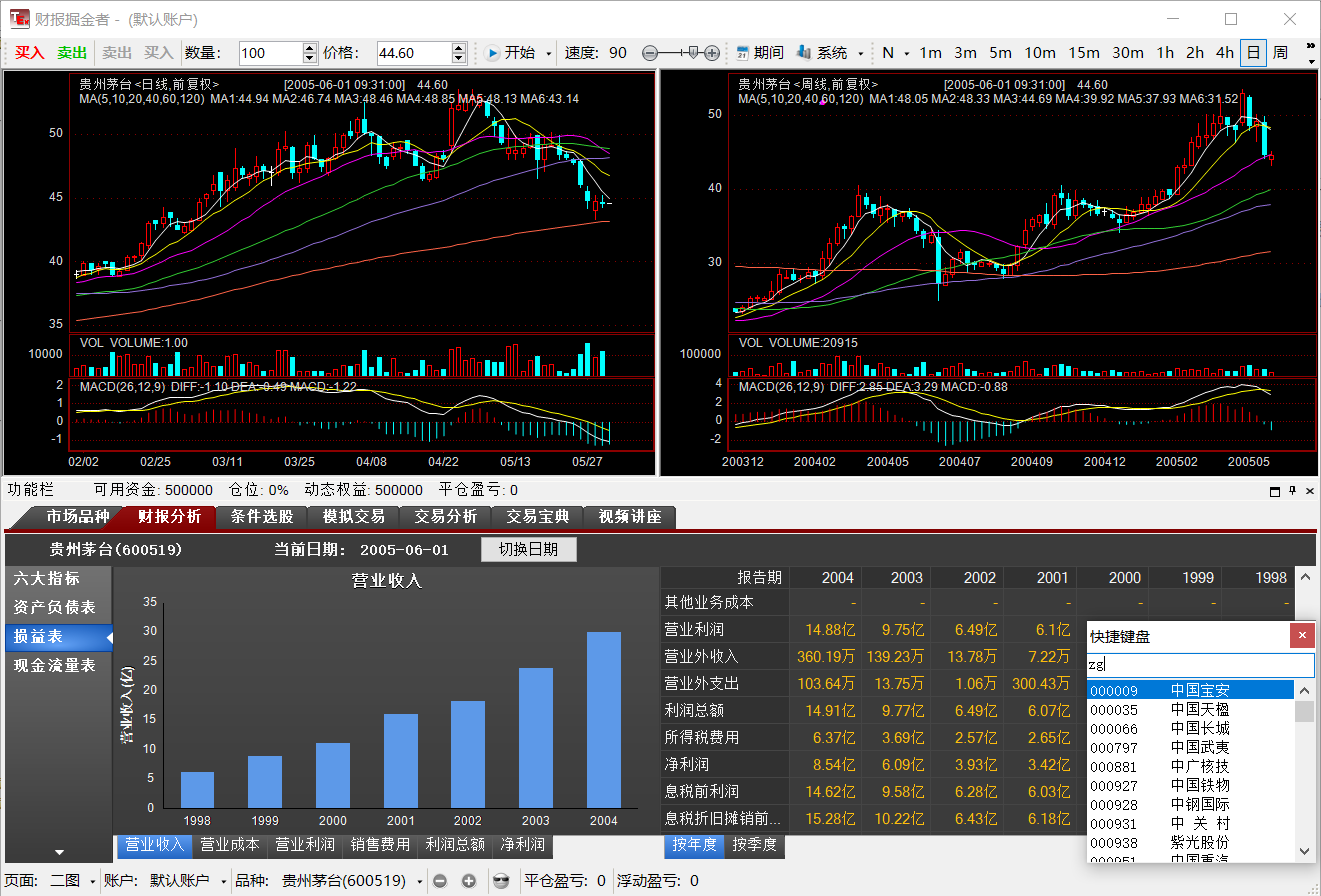This screenshot has height=896, width=1321.
Task: Open the 页面 二图 layout dropdown
Action: coord(73,881)
